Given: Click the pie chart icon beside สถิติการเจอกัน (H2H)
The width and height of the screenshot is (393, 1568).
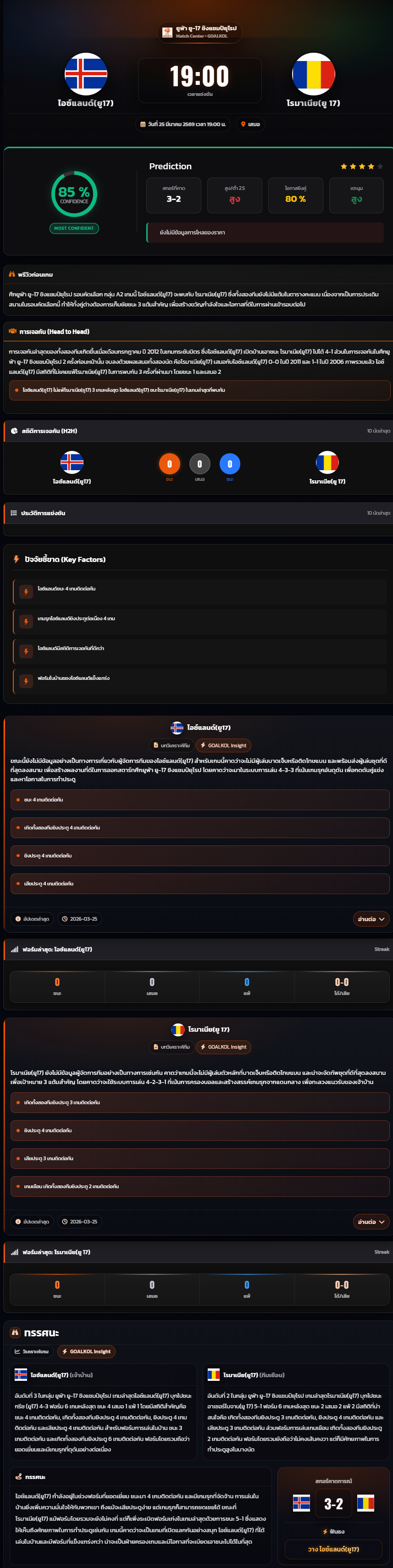Looking at the screenshot, I should pos(15,431).
